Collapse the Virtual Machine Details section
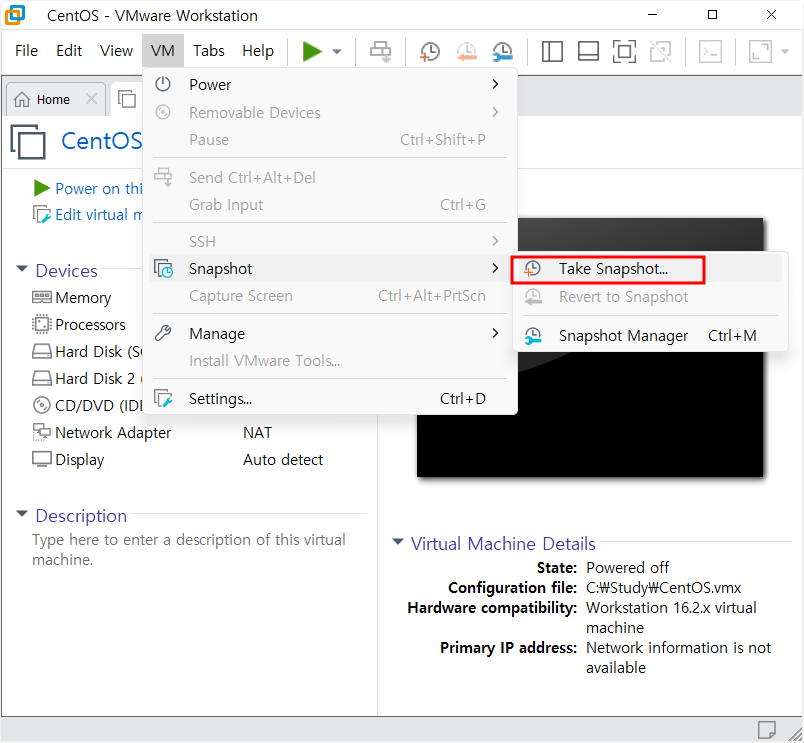The height and width of the screenshot is (743, 804). pos(397,541)
